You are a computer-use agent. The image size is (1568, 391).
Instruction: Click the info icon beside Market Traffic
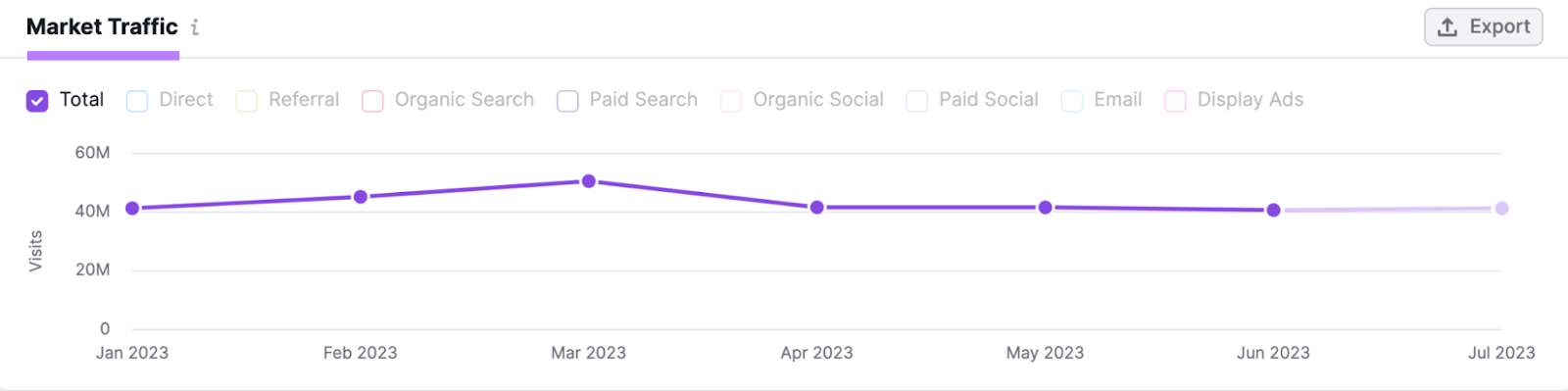coord(195,27)
